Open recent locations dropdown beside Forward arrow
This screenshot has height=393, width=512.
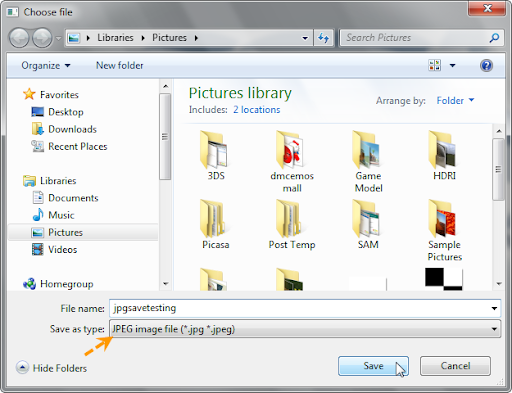click(x=58, y=38)
